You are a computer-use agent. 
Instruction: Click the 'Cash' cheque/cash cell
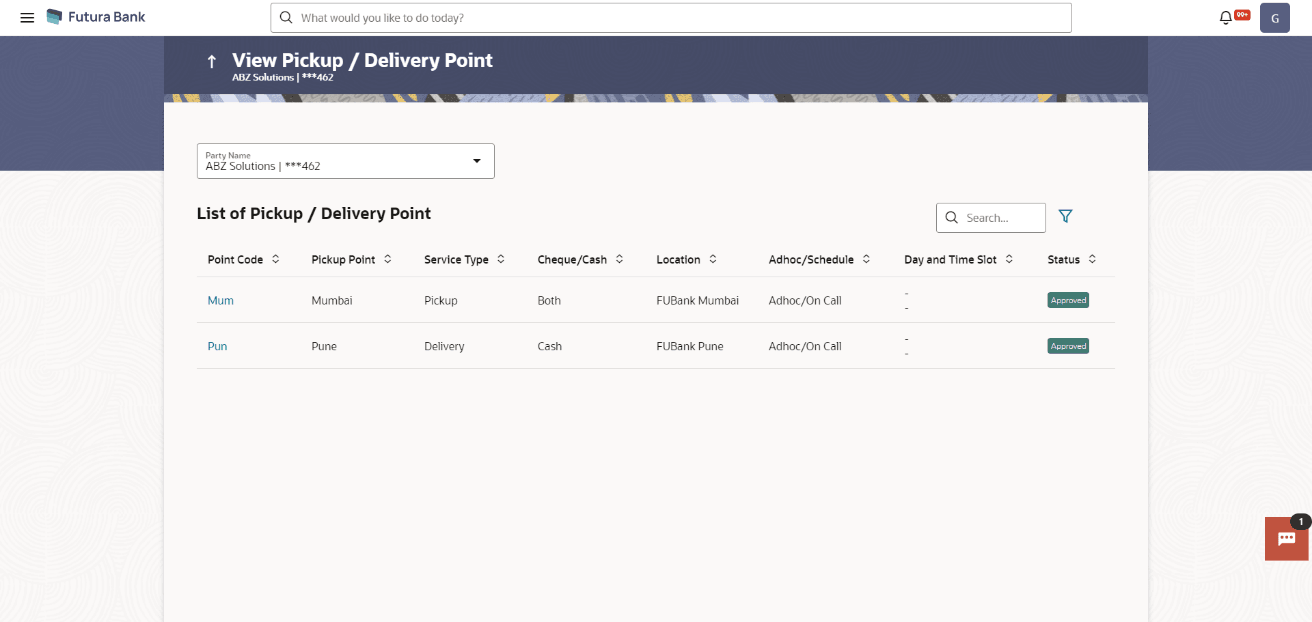point(550,346)
